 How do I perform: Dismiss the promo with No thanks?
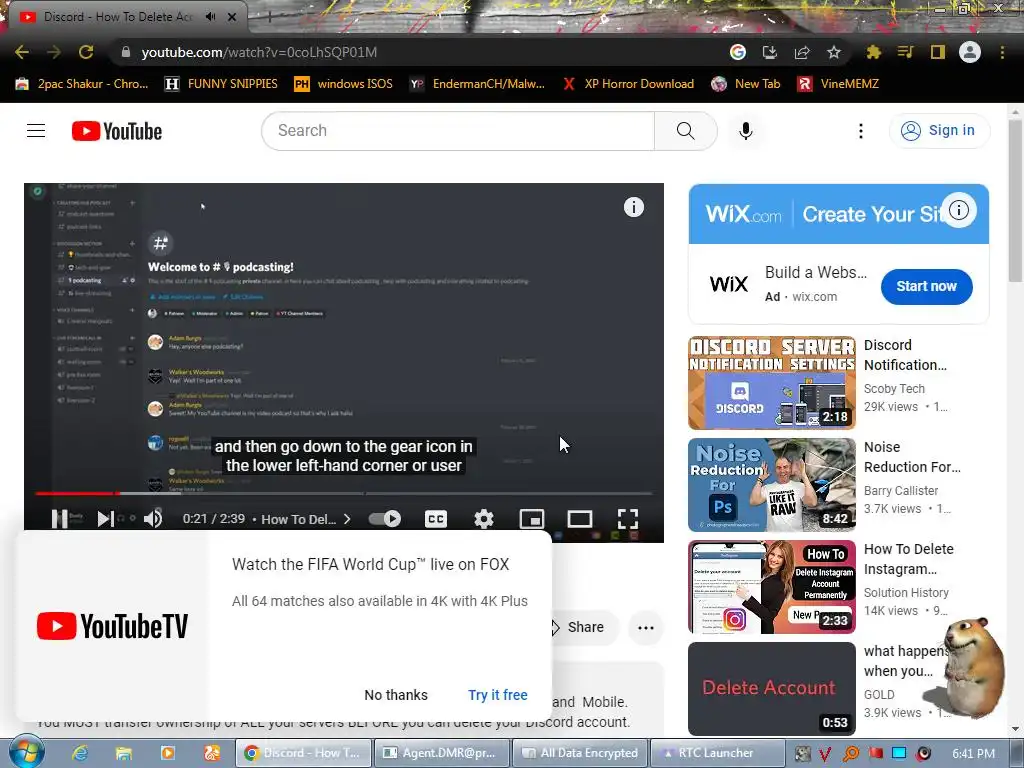(396, 695)
